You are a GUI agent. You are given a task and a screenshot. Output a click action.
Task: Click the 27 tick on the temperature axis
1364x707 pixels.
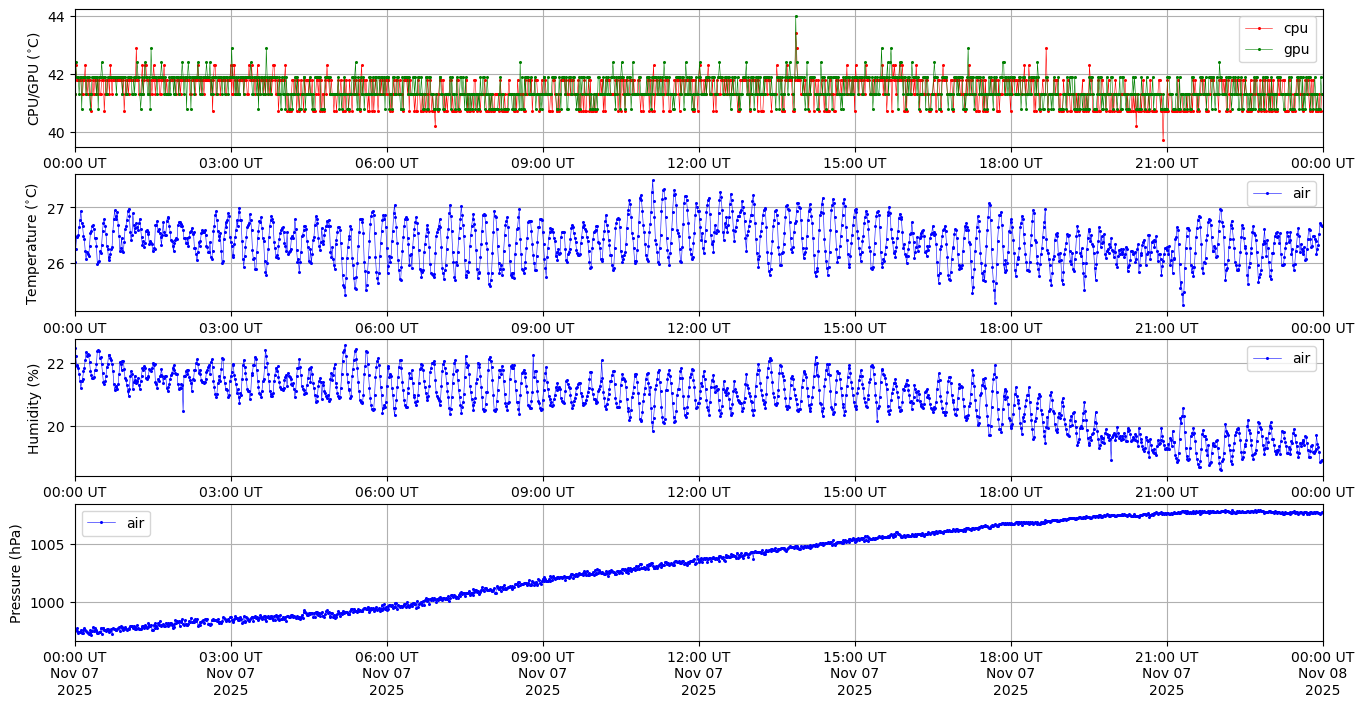pos(56,209)
